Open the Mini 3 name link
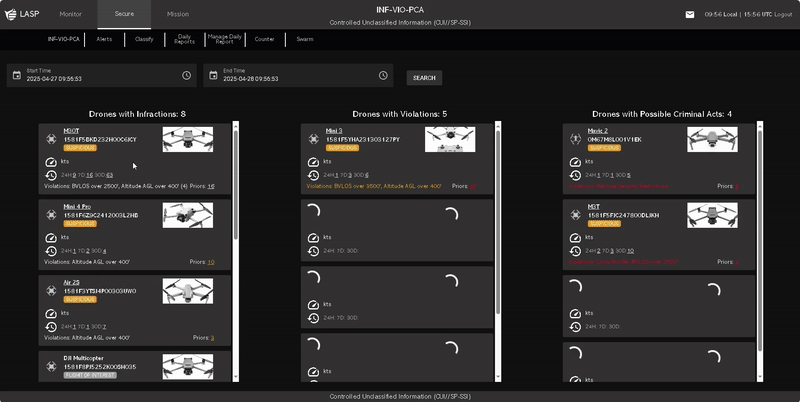Viewport: 800px width, 402px height. point(334,131)
